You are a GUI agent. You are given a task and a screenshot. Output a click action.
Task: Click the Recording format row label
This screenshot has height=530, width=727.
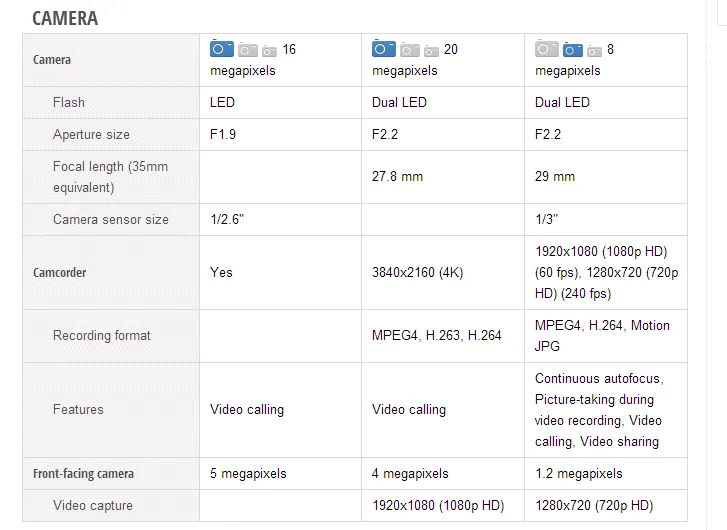click(x=102, y=335)
